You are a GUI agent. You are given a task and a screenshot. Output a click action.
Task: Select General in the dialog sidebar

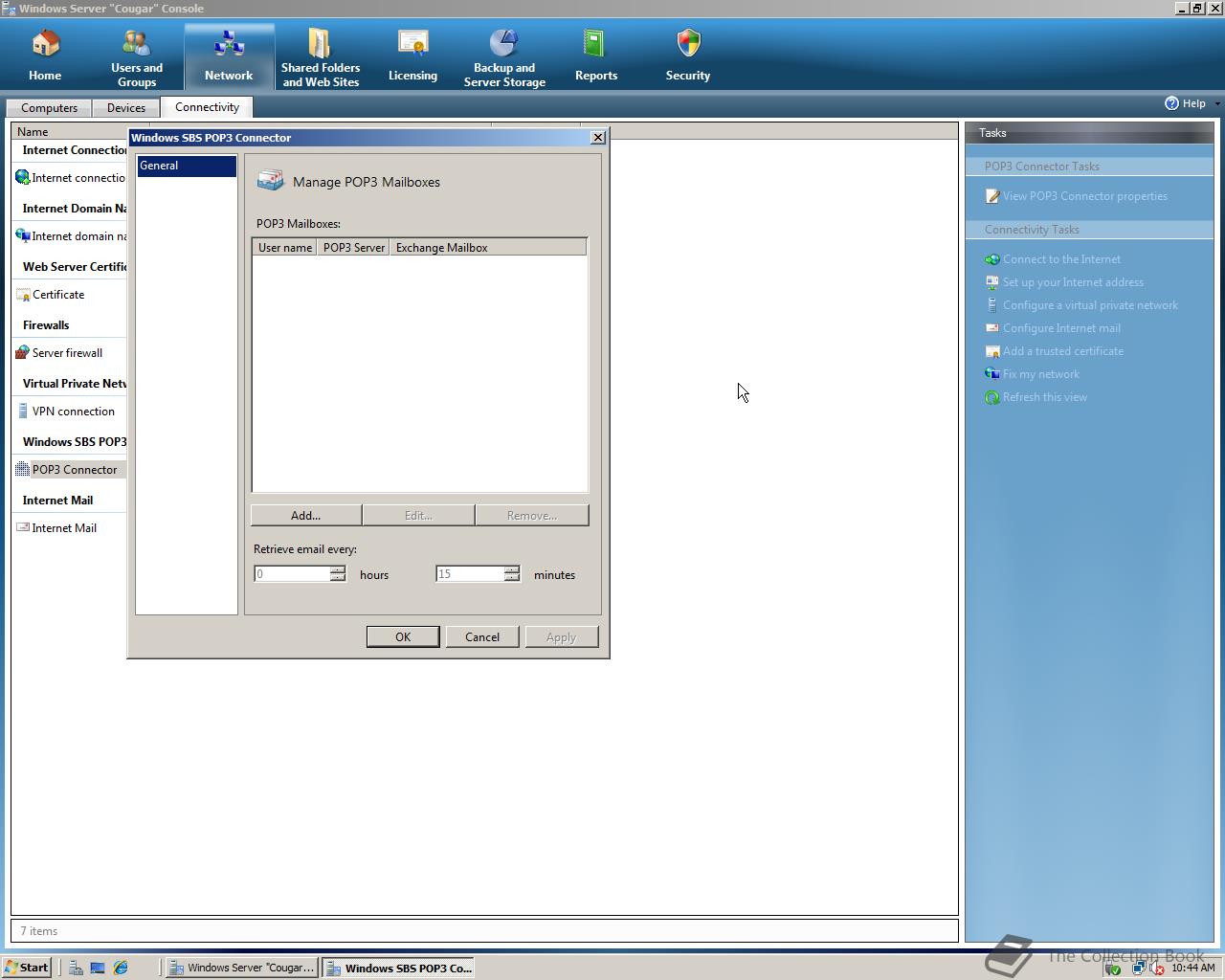(187, 166)
